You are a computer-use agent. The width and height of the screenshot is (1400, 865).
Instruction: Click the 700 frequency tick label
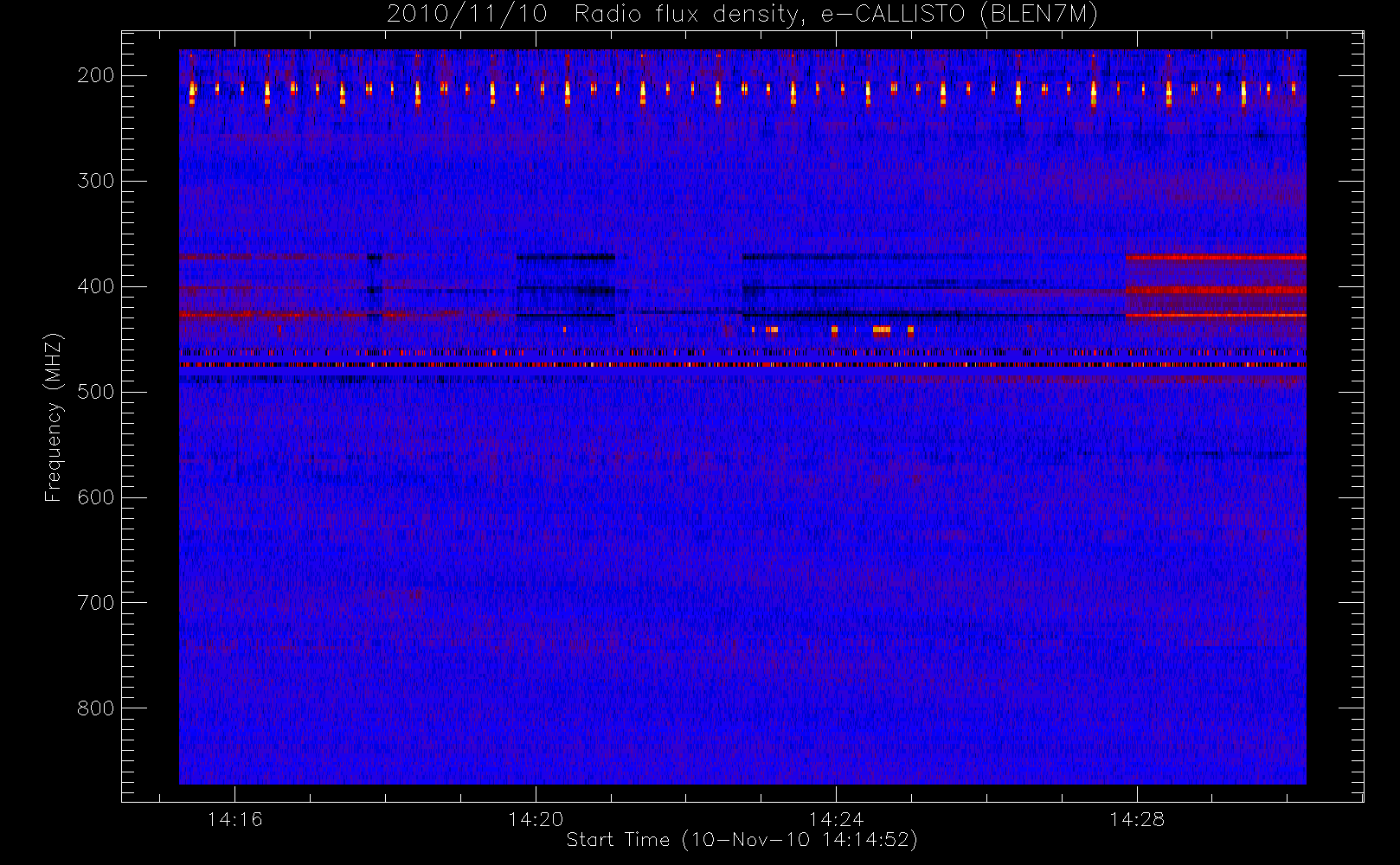tap(96, 603)
